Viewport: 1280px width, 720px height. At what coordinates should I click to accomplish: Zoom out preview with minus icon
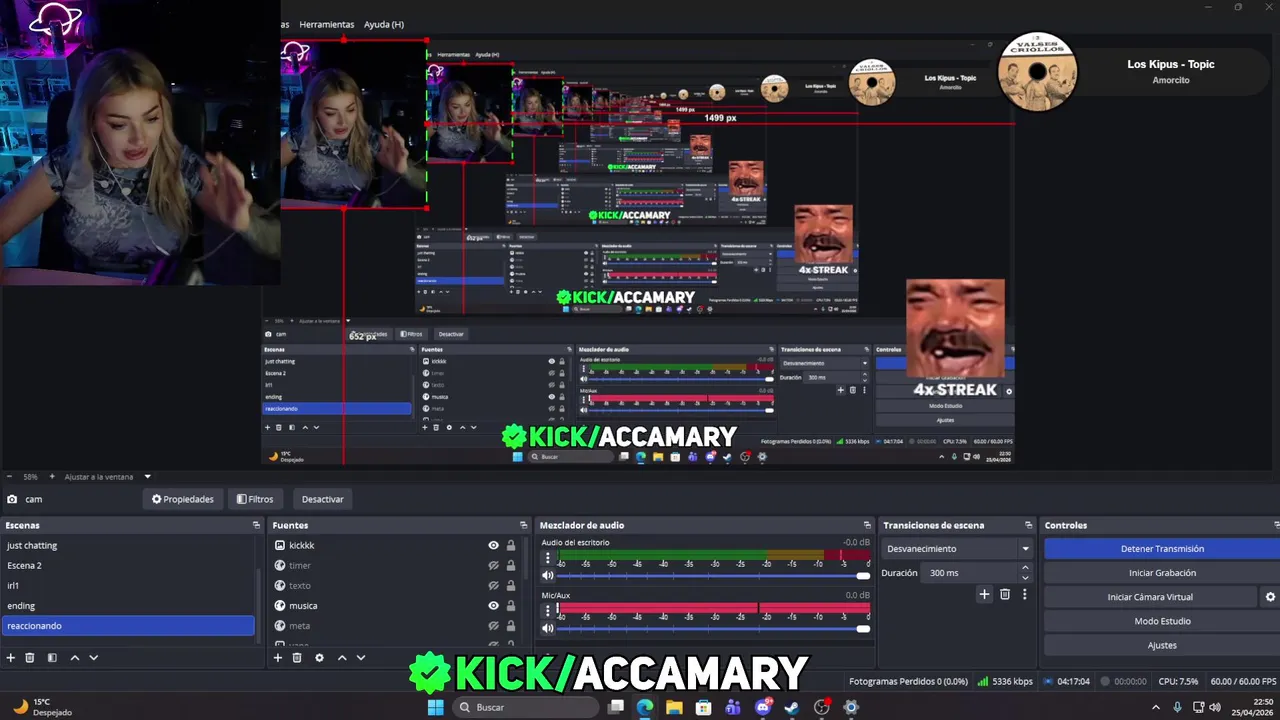8,477
